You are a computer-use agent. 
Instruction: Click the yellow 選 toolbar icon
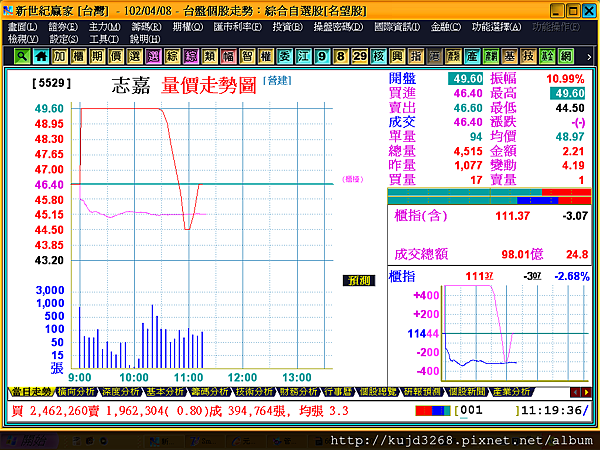135,56
